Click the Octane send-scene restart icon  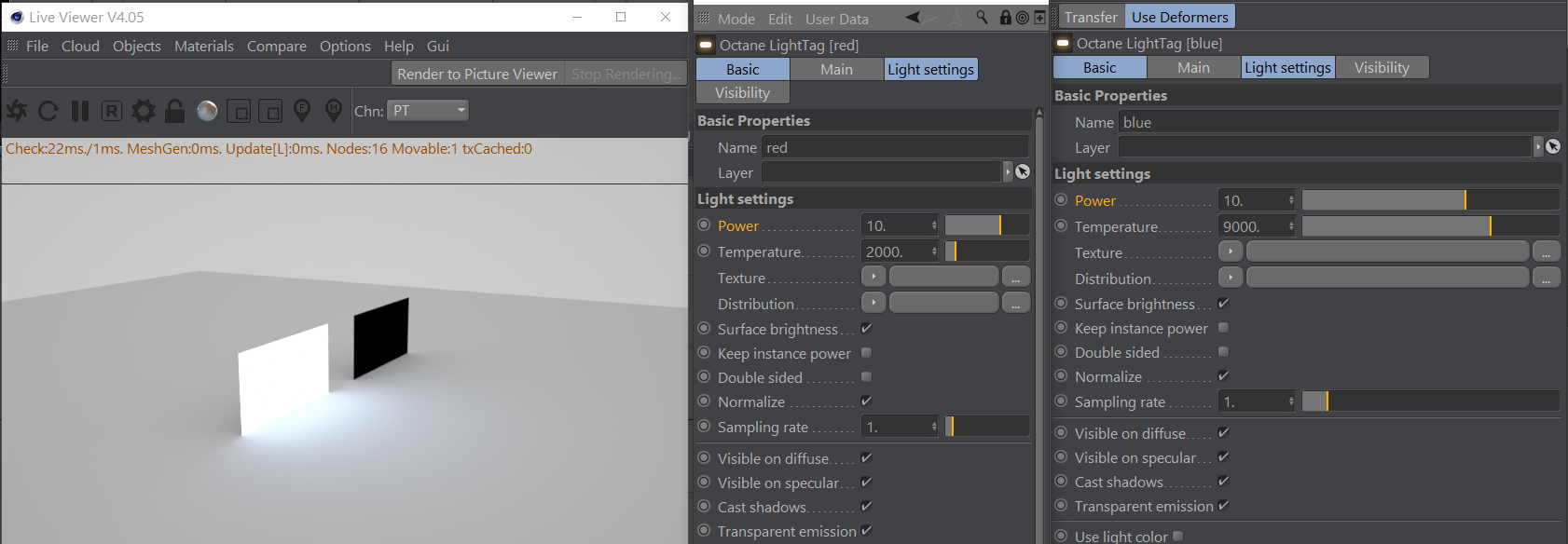tap(17, 111)
